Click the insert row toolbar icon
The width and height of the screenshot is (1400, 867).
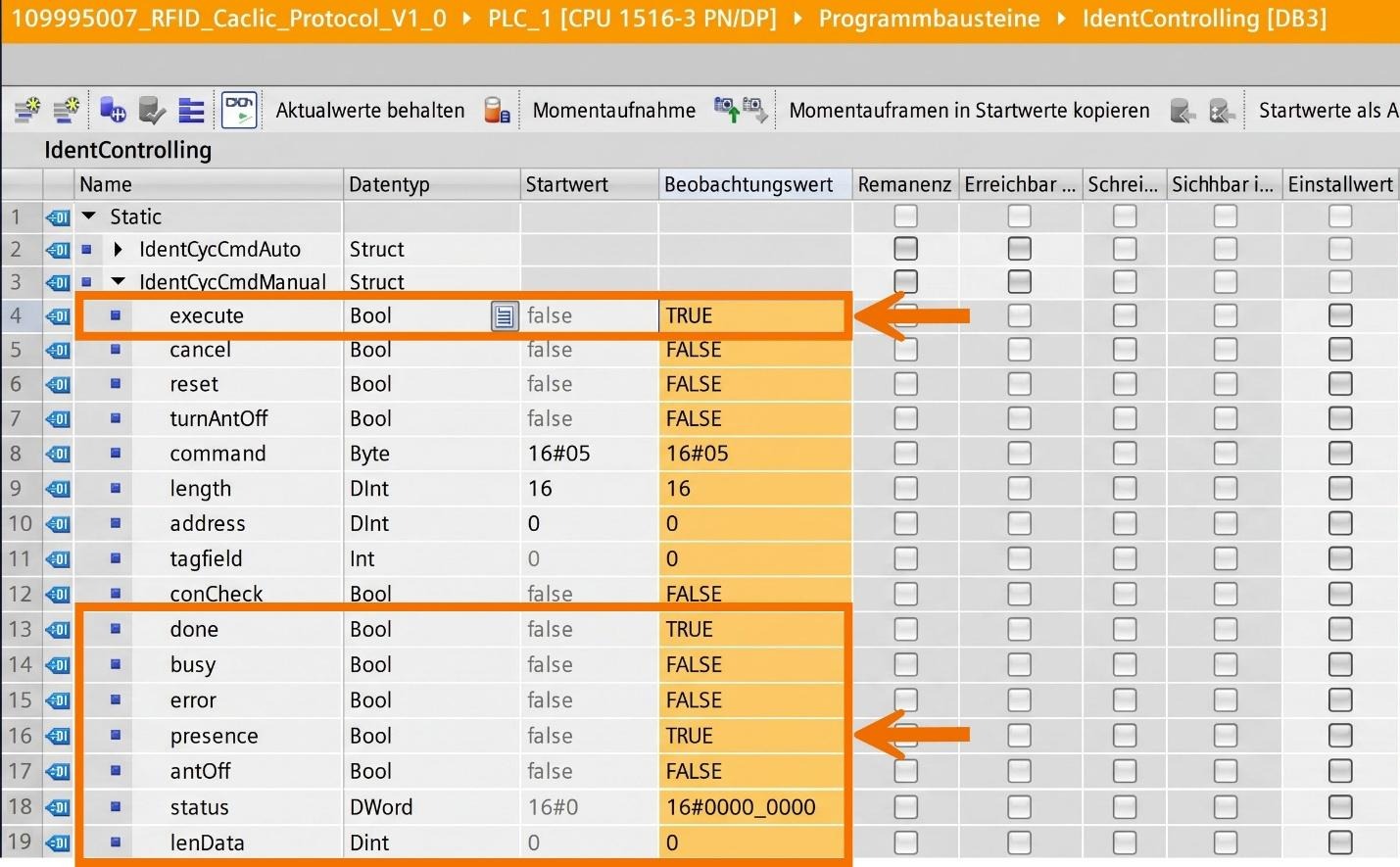(26, 110)
